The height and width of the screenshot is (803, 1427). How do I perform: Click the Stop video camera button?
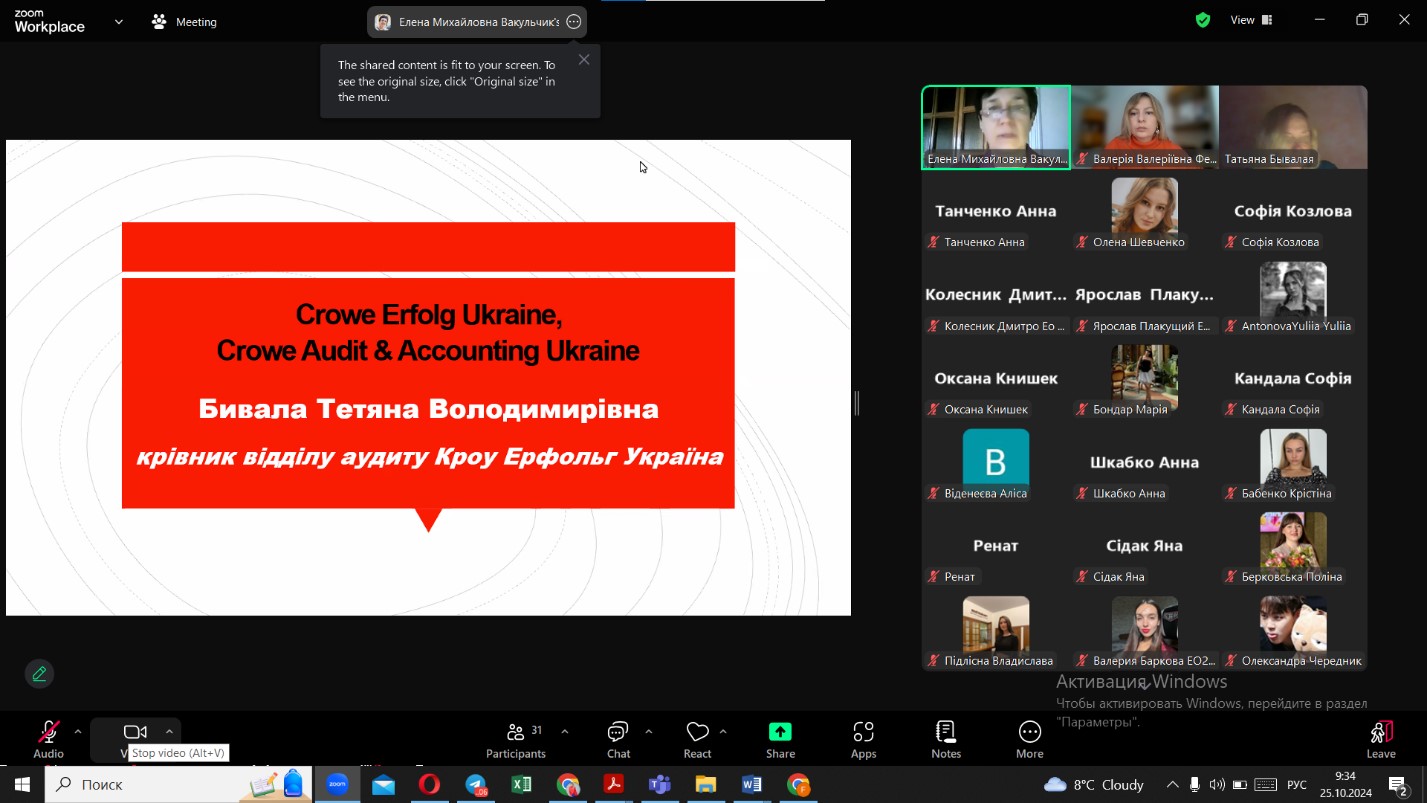[134, 733]
